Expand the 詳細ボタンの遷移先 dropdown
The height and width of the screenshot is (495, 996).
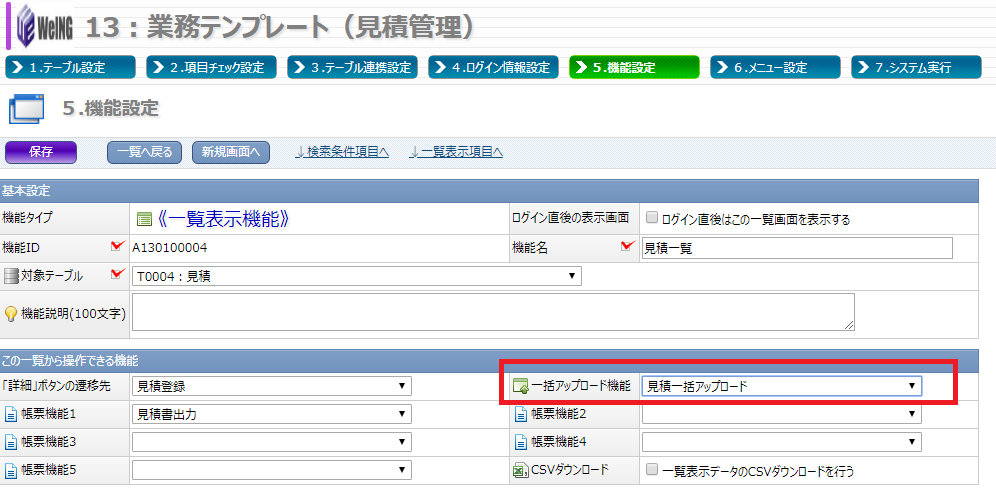[271, 386]
